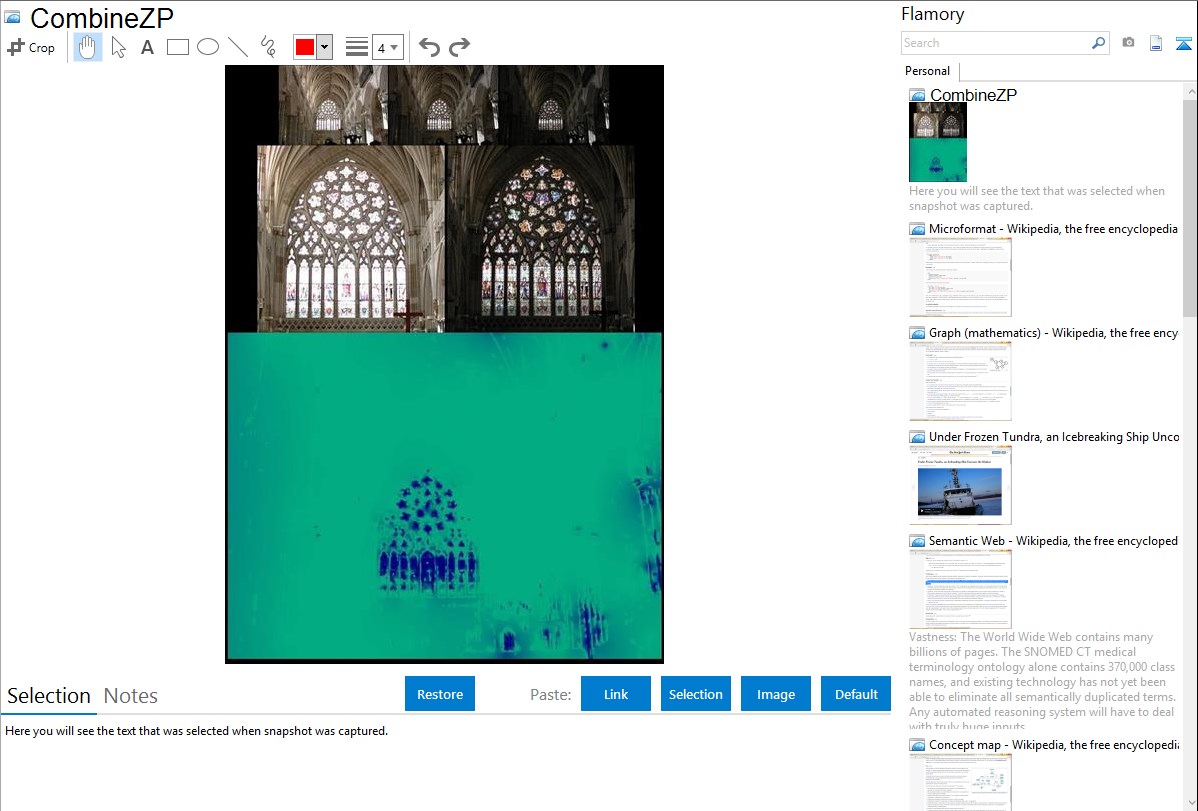Click the Image paste button
This screenshot has height=811, width=1198.
(x=775, y=694)
